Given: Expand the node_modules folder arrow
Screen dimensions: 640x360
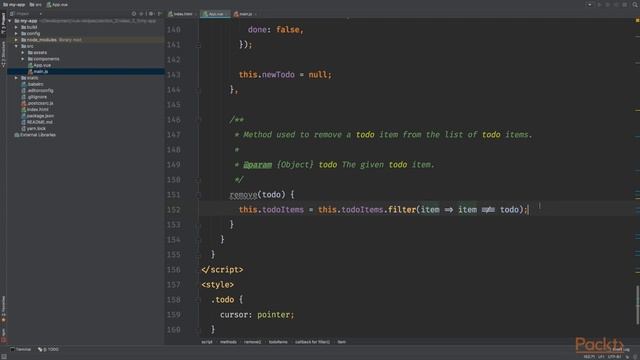Looking at the screenshot, I should click(x=16, y=40).
